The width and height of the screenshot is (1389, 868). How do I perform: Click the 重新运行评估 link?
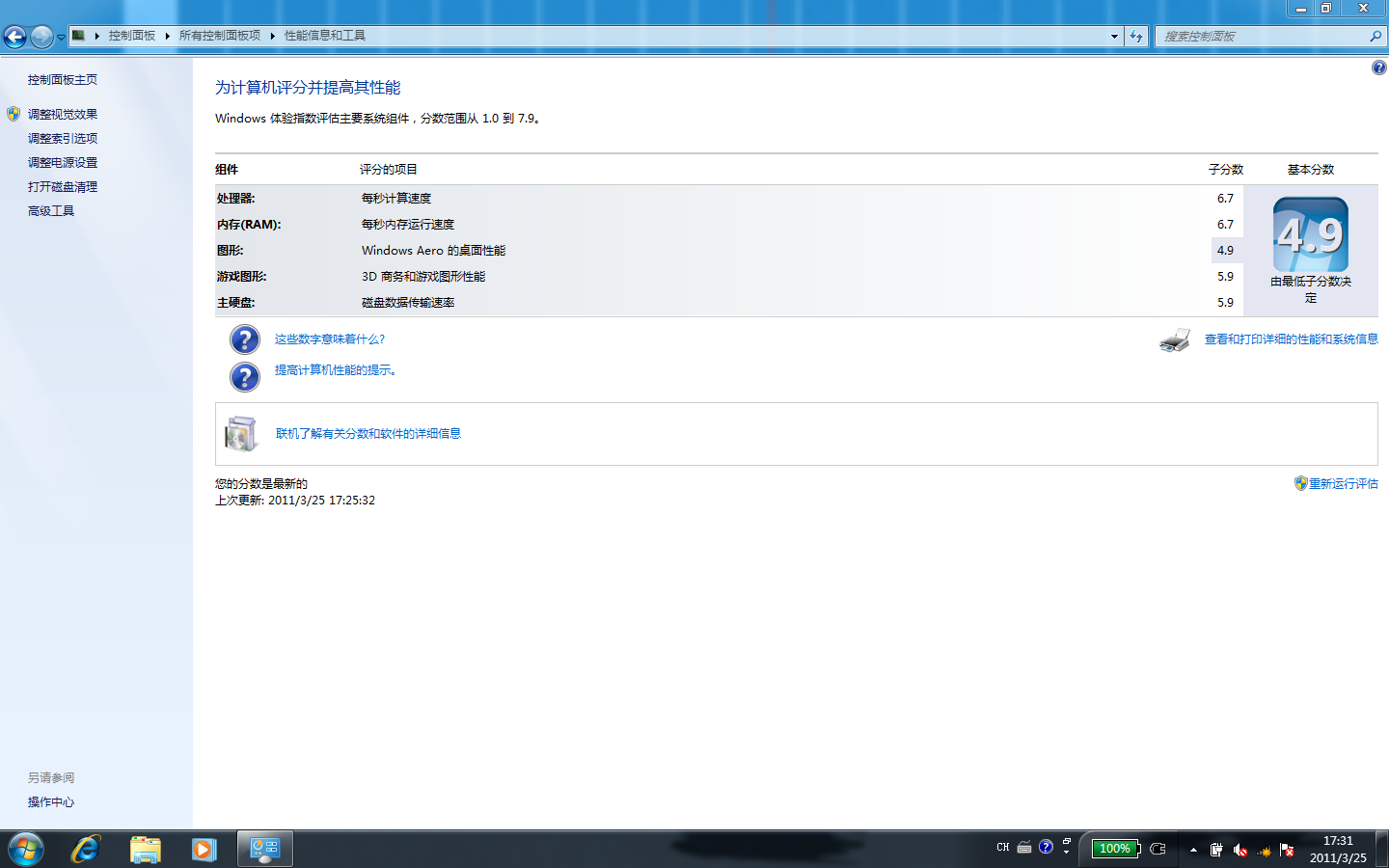[x=1343, y=484]
